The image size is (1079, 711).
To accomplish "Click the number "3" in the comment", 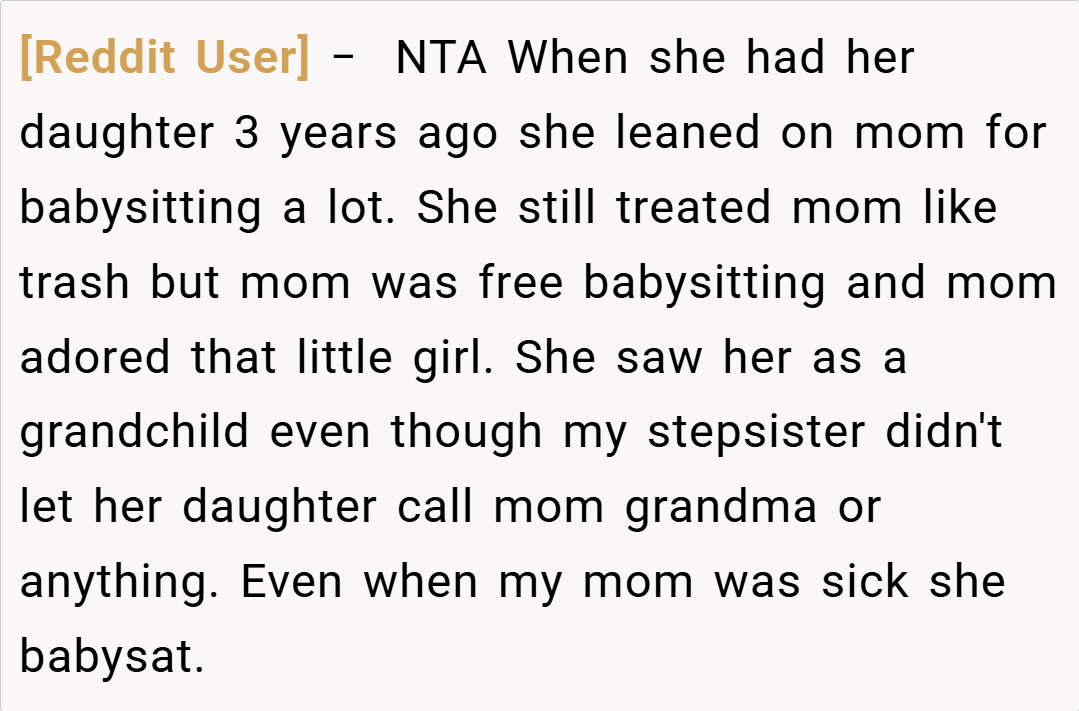I will 247,133.
